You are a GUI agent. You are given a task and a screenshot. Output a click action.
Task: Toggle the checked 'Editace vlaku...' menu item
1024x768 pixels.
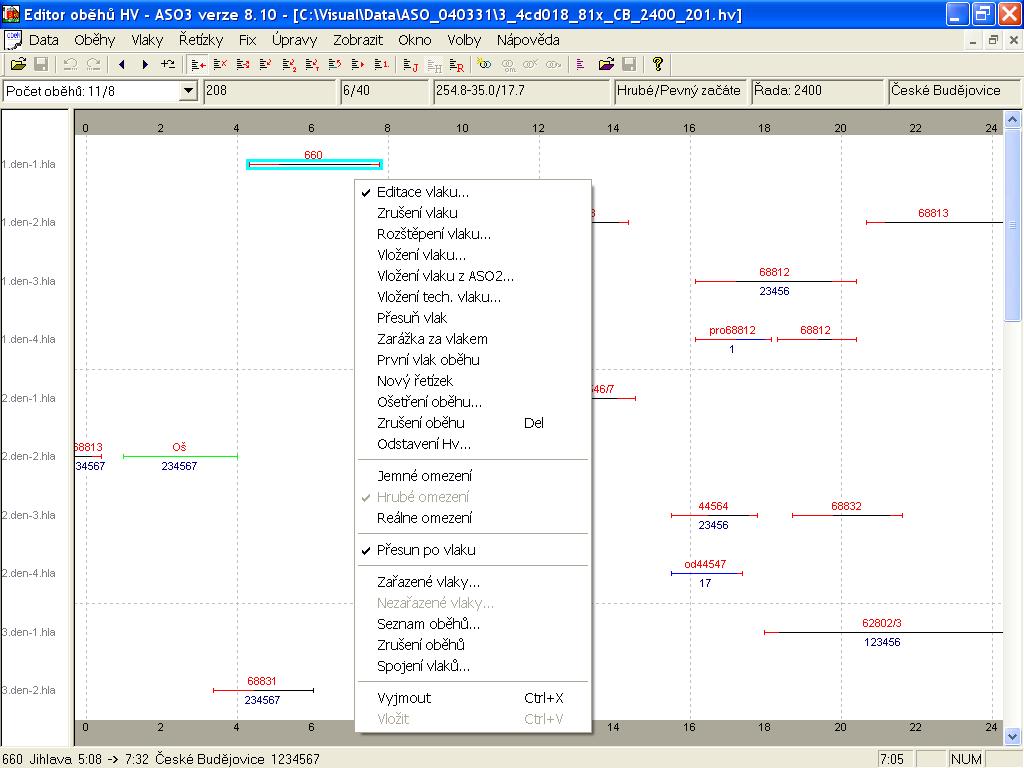click(x=473, y=192)
